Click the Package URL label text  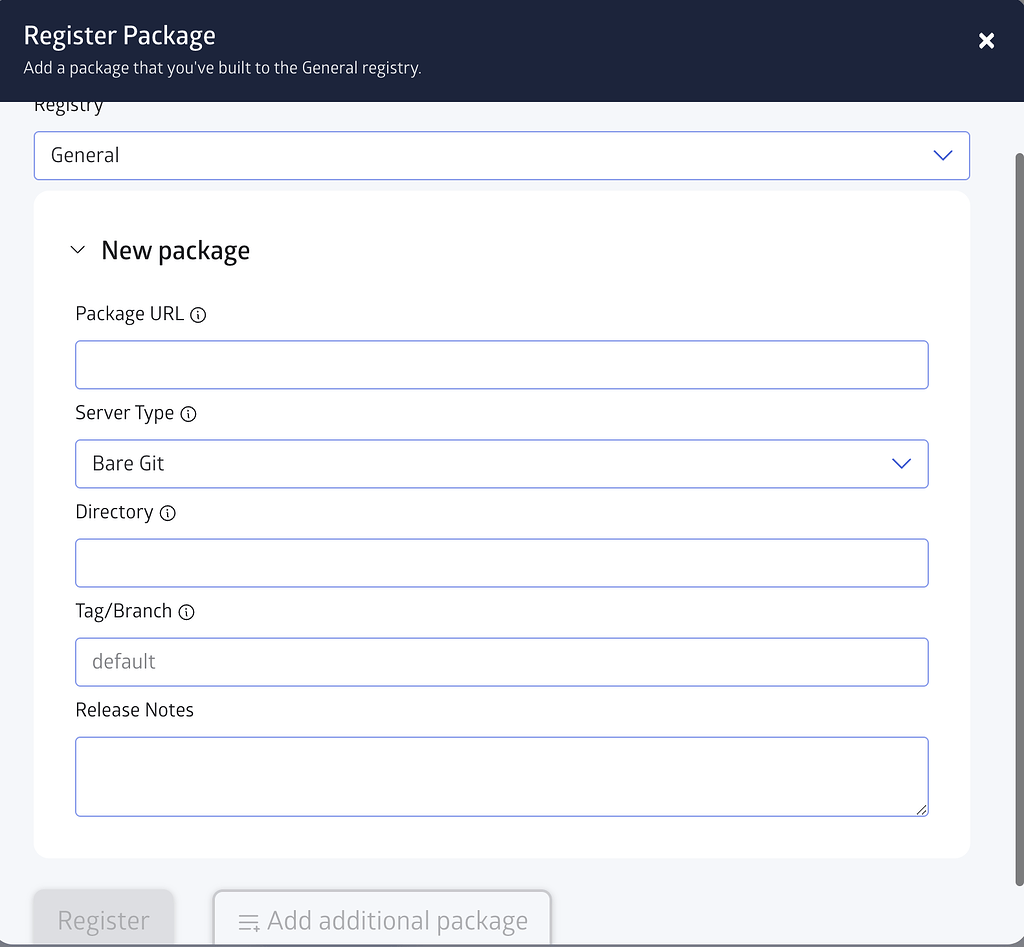[x=130, y=314]
